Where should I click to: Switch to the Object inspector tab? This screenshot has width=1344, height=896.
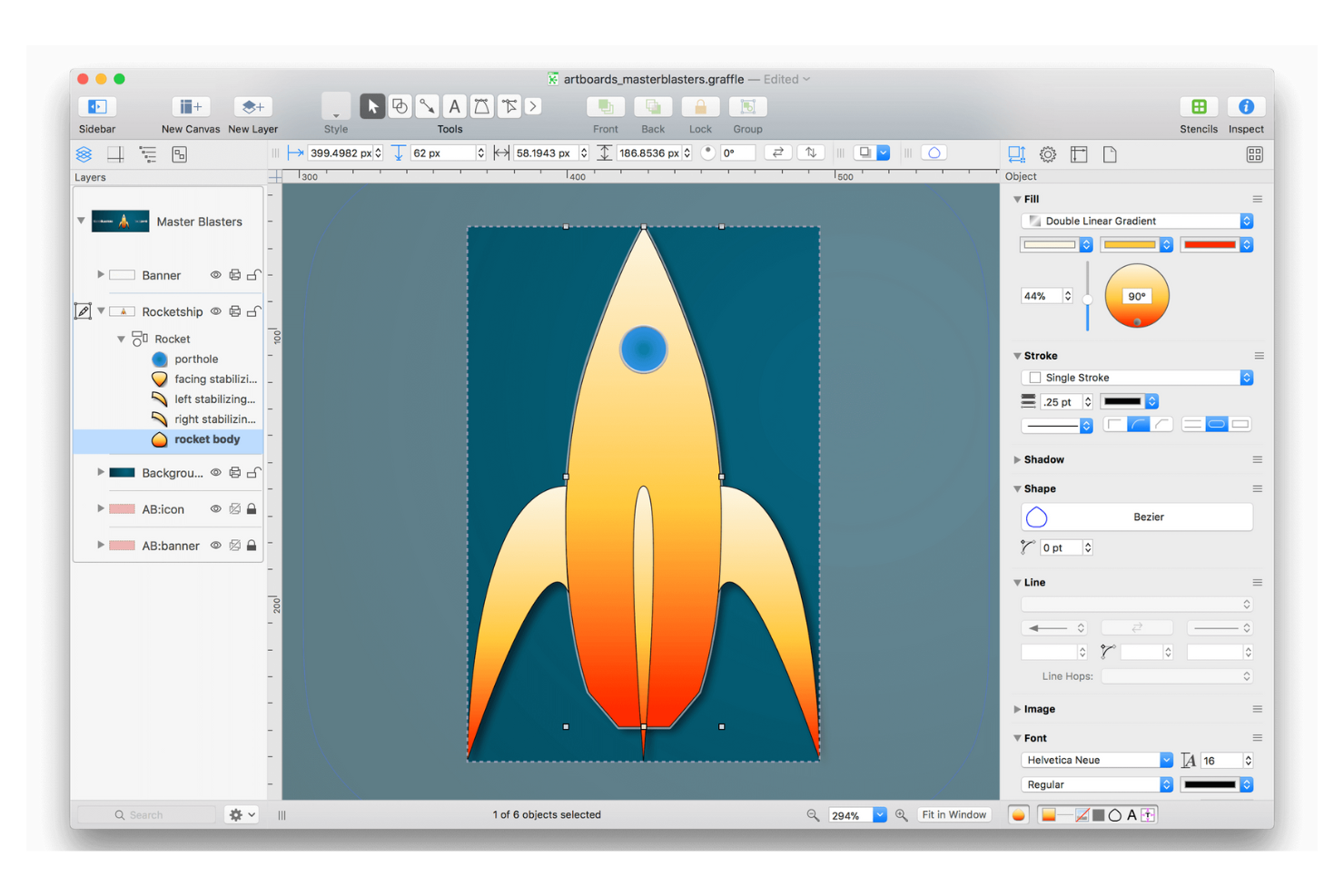pos(1017,154)
